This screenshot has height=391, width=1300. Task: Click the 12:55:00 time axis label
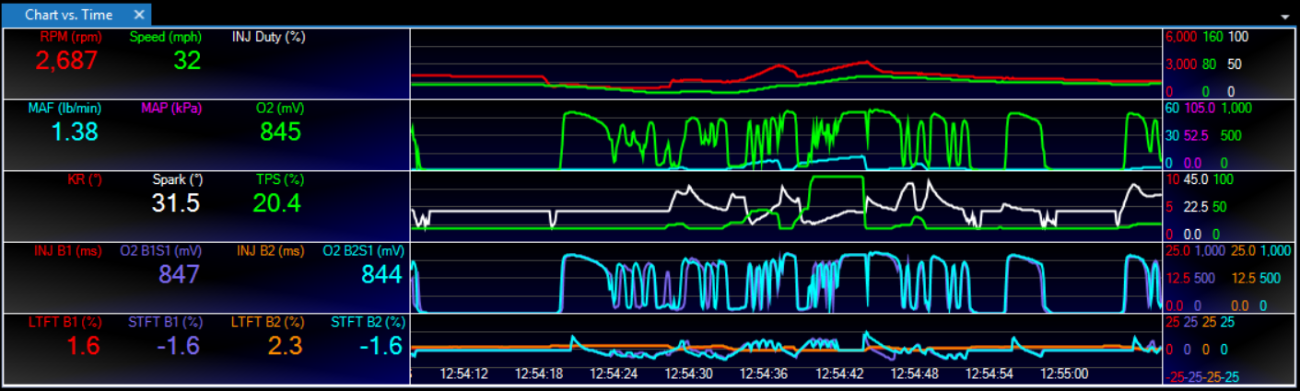(x=1065, y=373)
